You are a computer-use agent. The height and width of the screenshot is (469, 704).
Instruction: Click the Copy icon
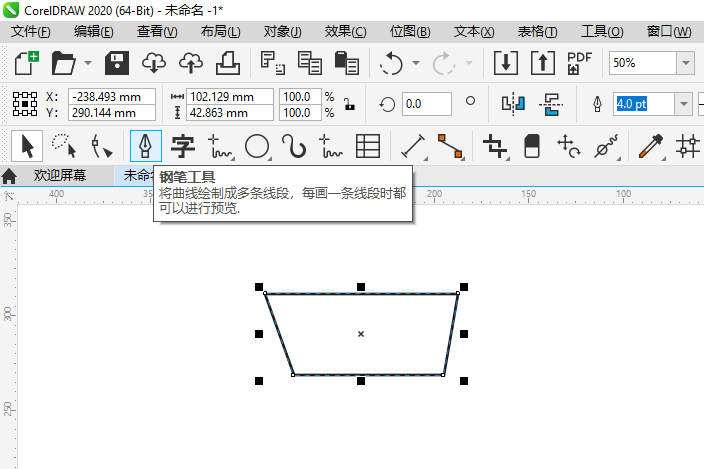tap(309, 63)
